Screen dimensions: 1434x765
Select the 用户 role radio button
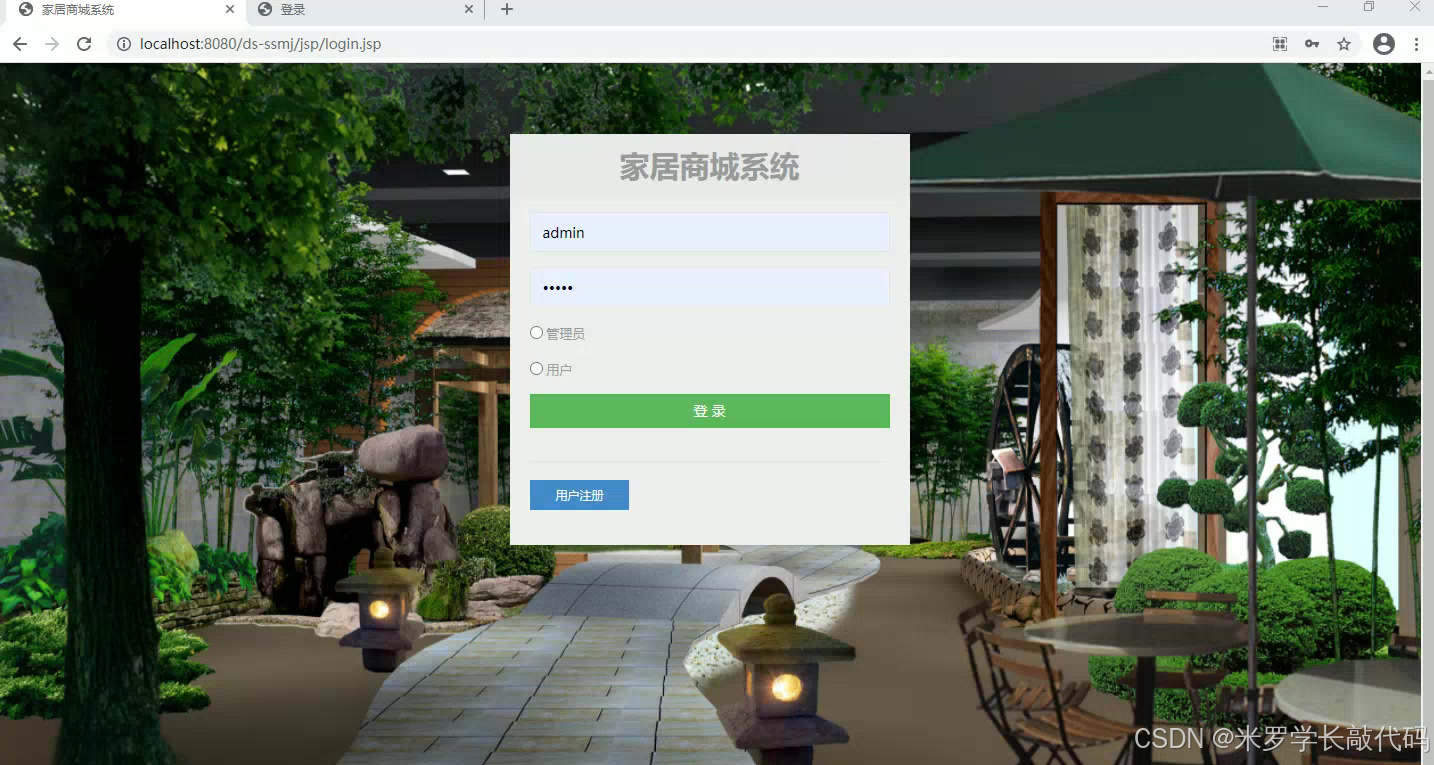pyautogui.click(x=536, y=368)
